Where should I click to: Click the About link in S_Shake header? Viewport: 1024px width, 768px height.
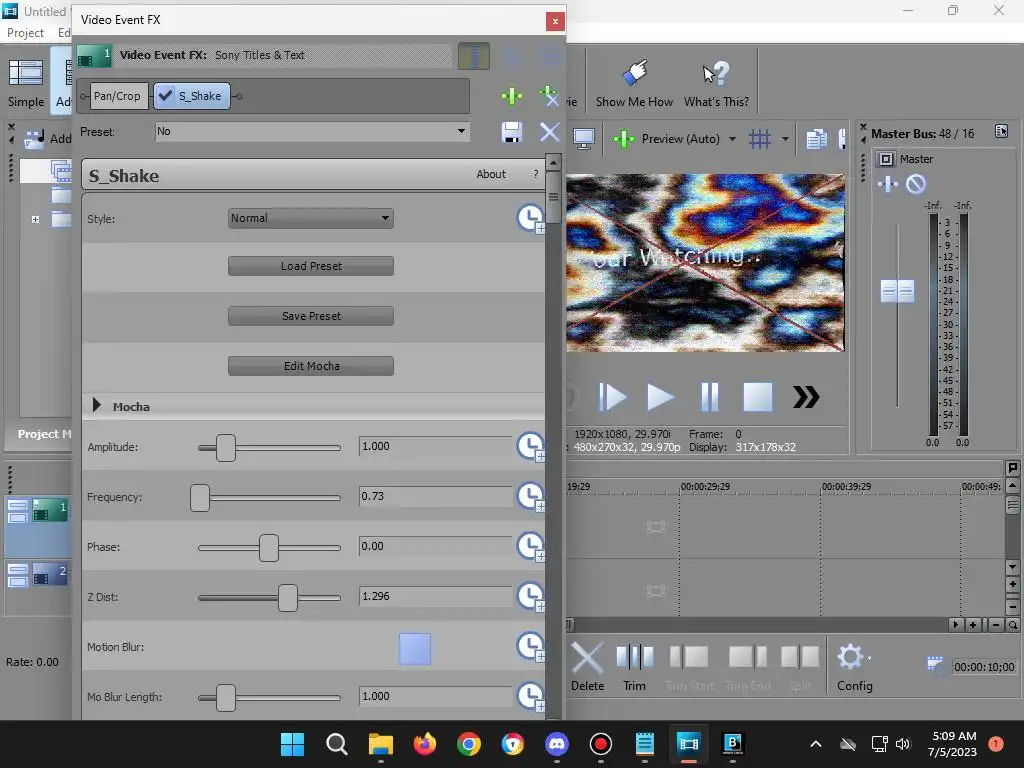pos(490,174)
